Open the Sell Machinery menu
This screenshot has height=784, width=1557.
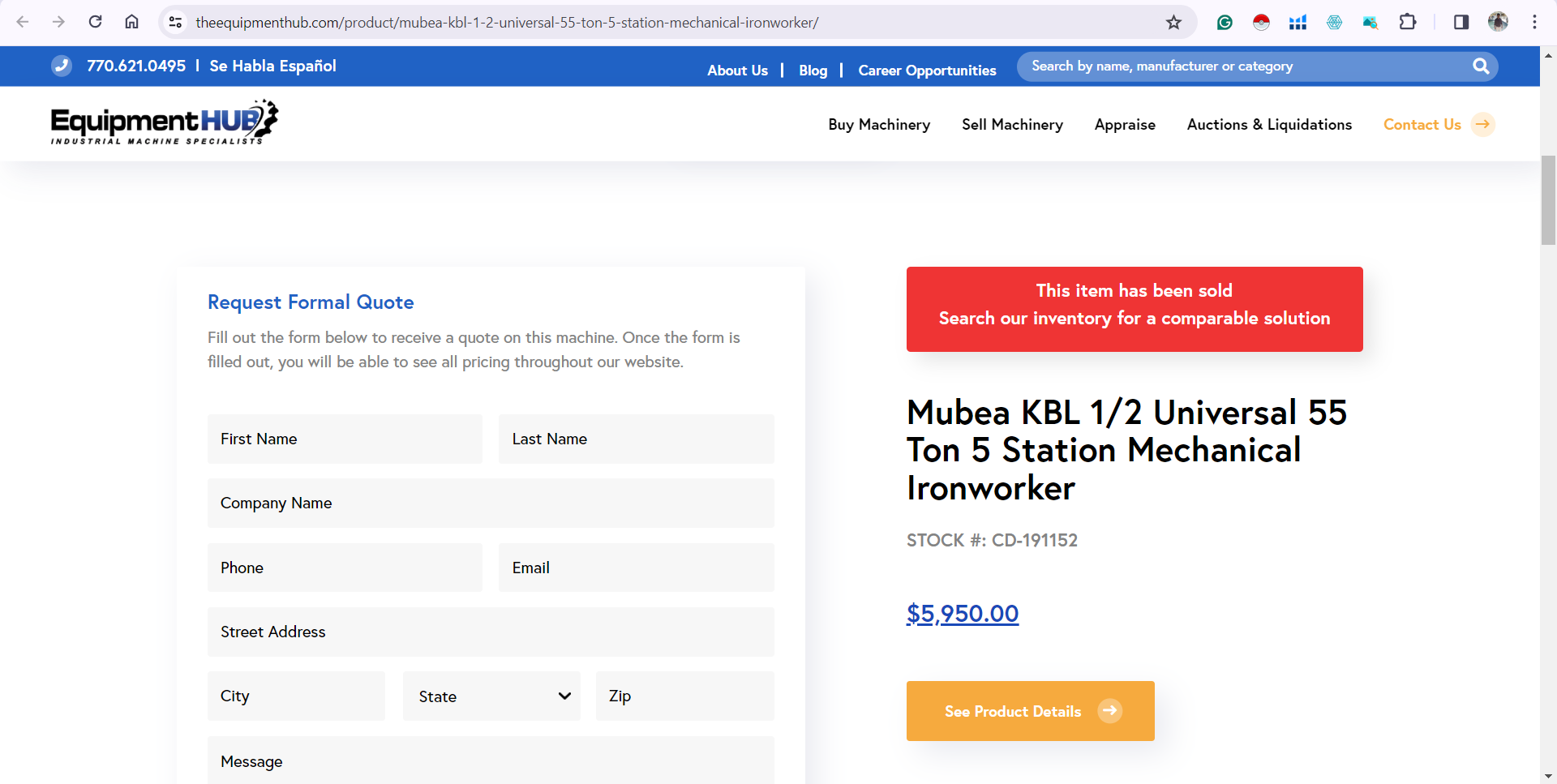(x=1012, y=124)
